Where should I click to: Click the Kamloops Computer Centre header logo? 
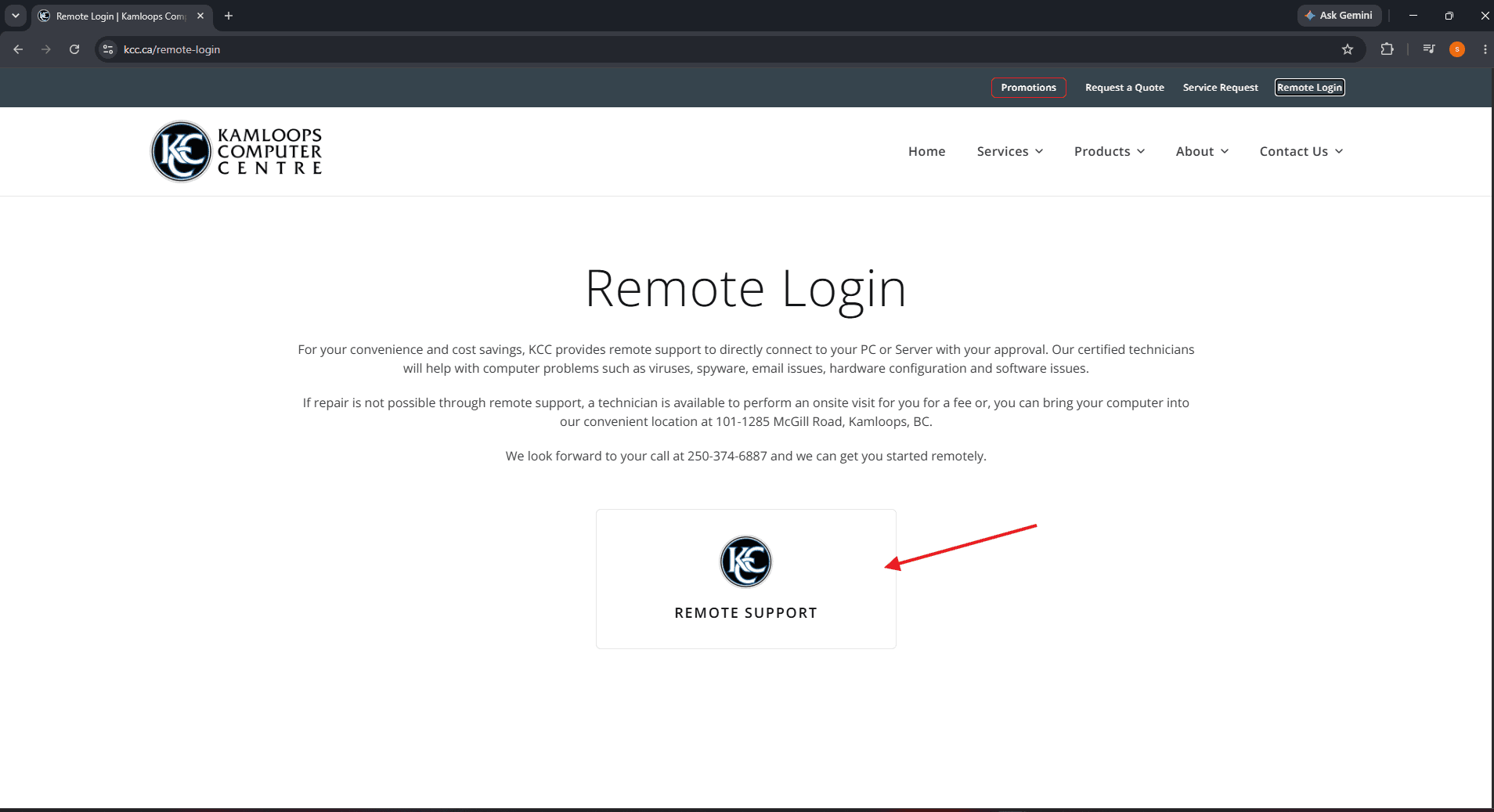coord(236,151)
